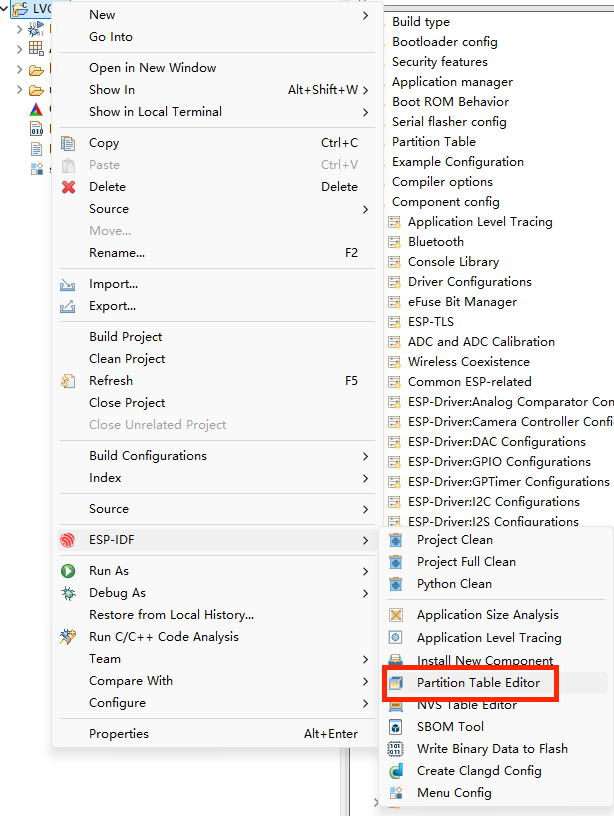
Task: Click the ESP-IDF red logo icon
Action: (x=68, y=540)
